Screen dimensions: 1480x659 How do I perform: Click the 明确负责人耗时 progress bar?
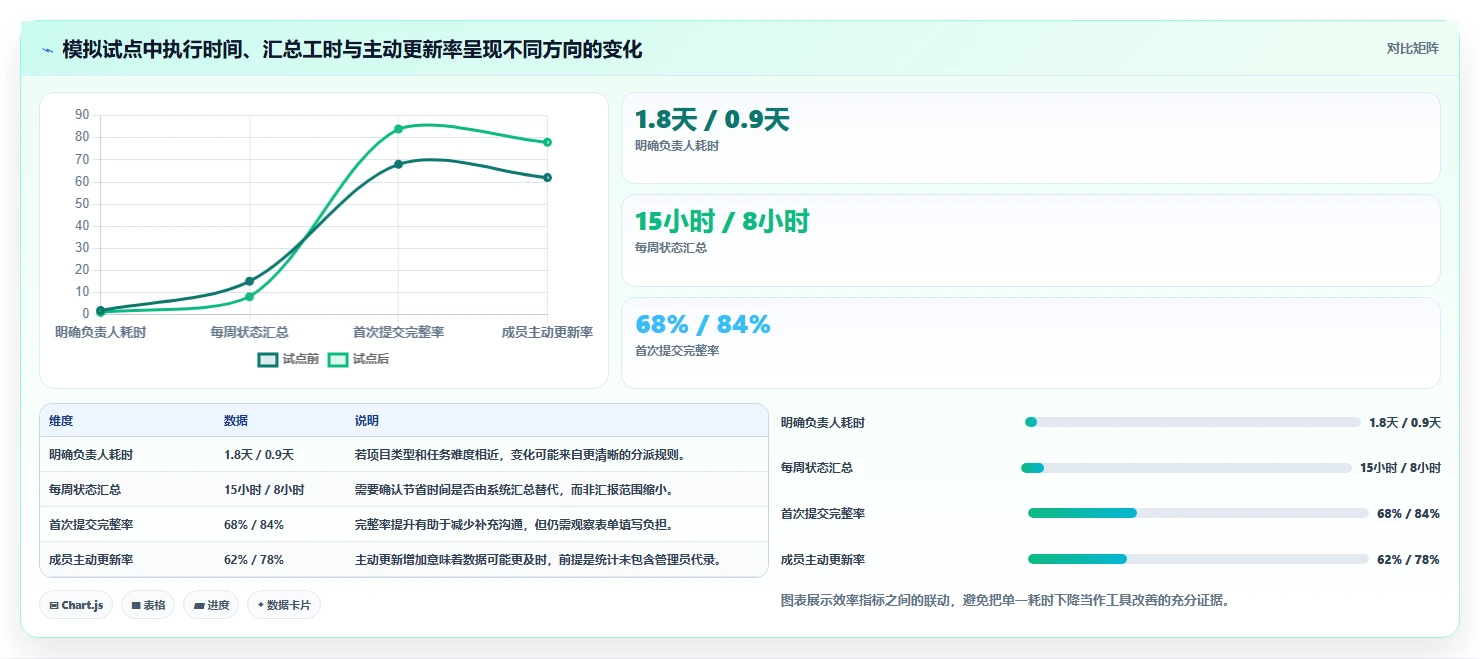(1193, 422)
